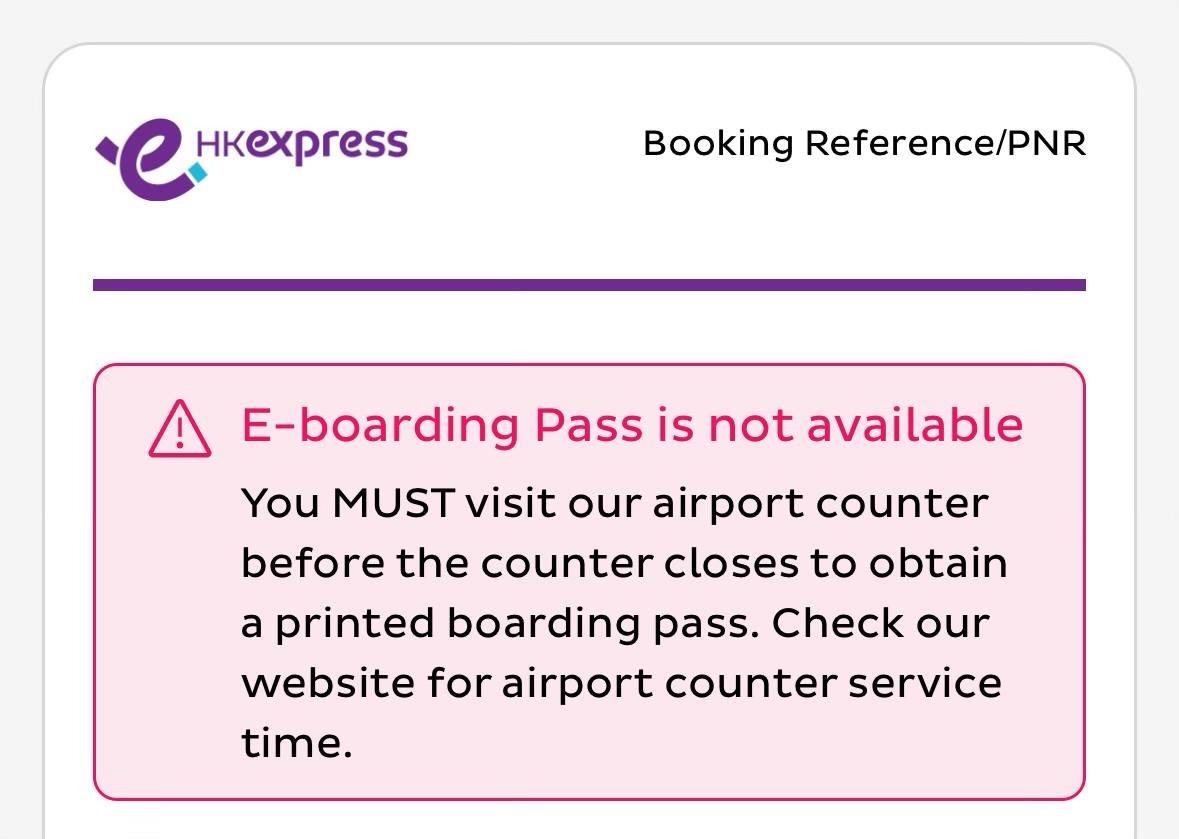
Task: Tap the word 'website' in the alert message
Action: coord(327,683)
